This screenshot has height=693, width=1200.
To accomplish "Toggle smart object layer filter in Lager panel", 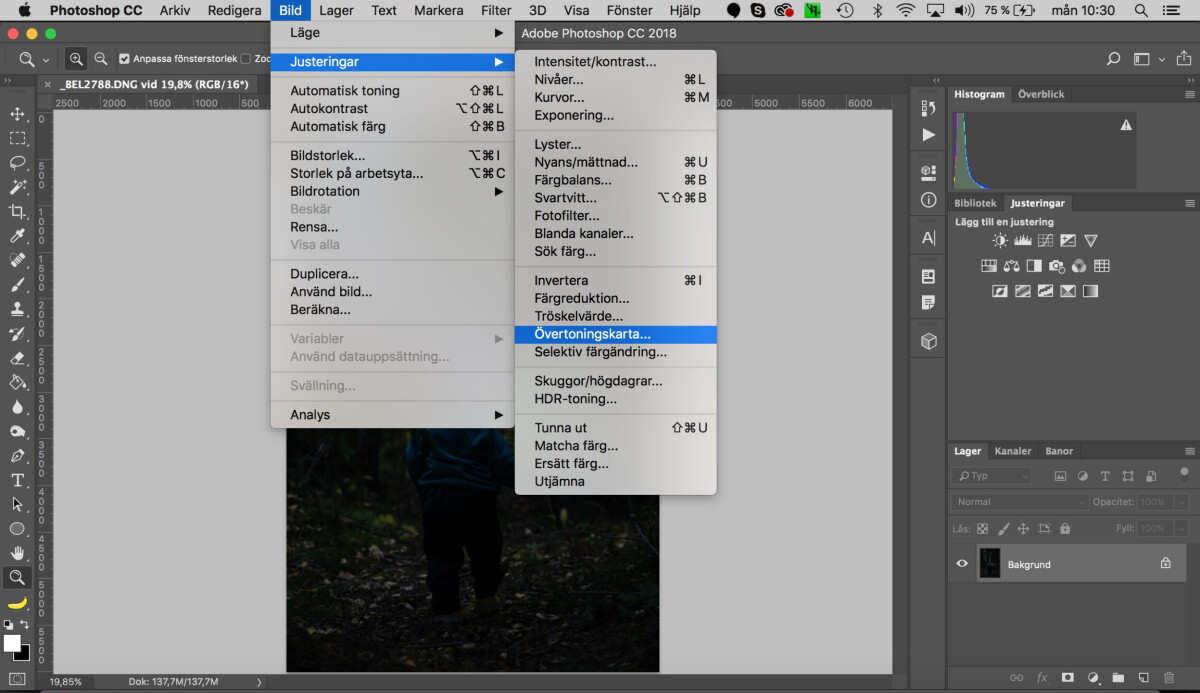I will point(1150,476).
